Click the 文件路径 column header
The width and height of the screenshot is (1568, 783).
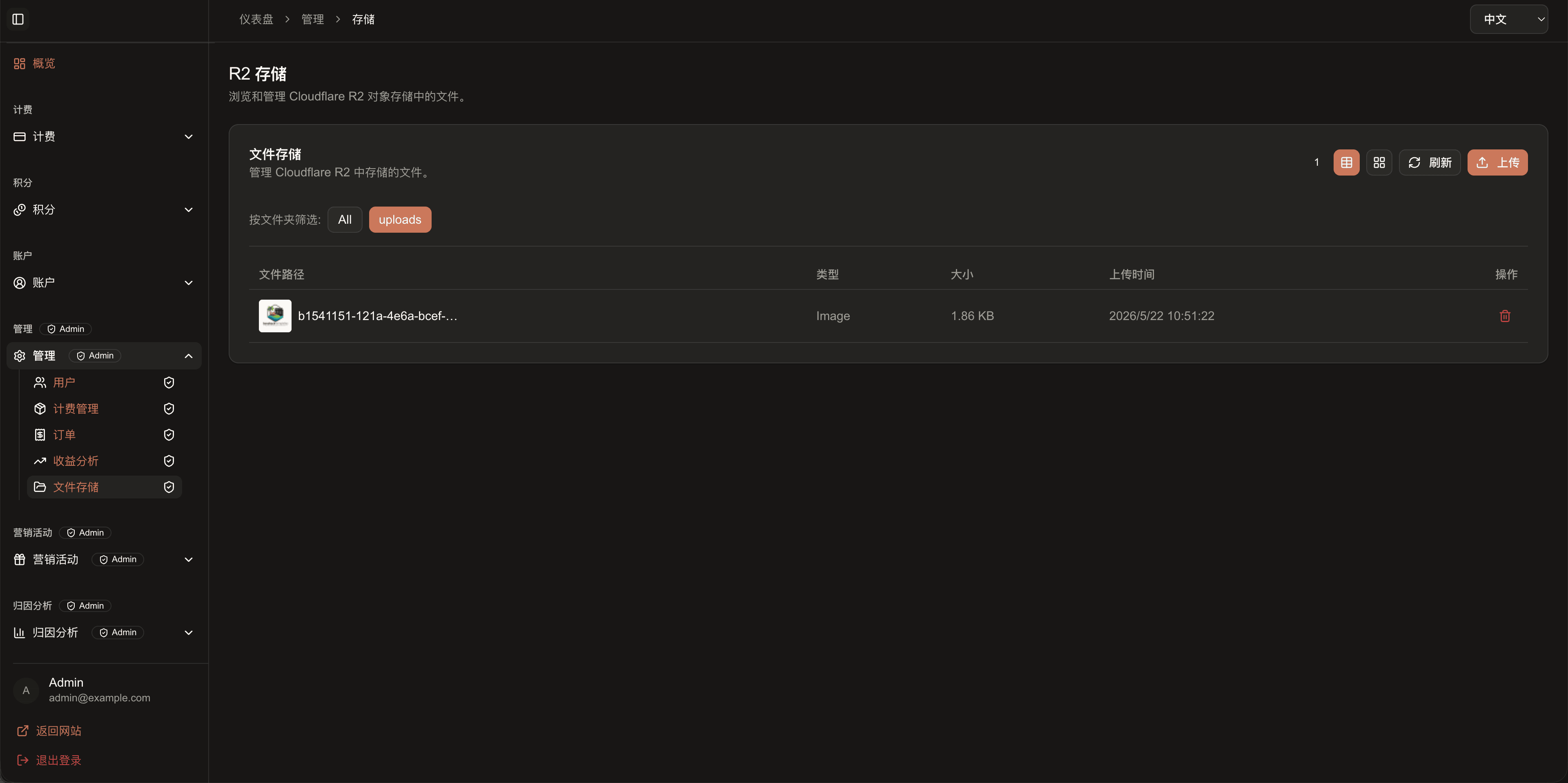click(281, 274)
